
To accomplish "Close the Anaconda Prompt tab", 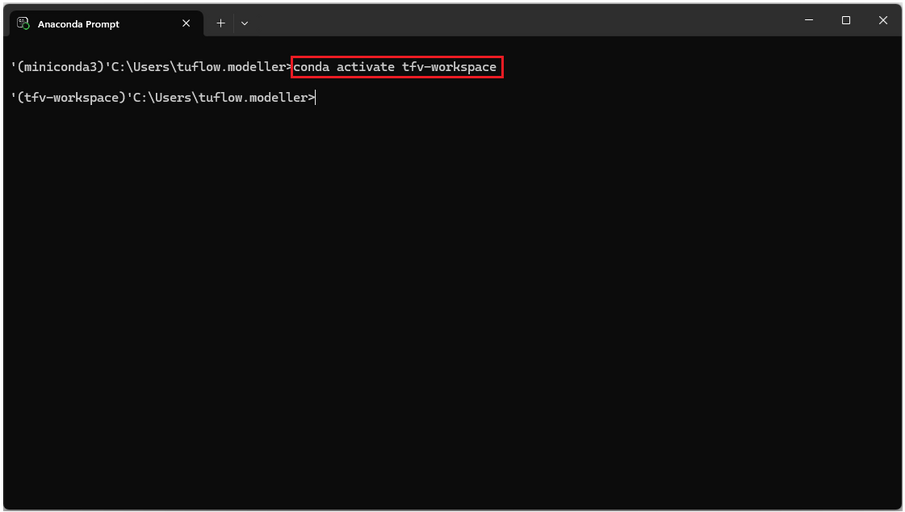I will tap(186, 23).
